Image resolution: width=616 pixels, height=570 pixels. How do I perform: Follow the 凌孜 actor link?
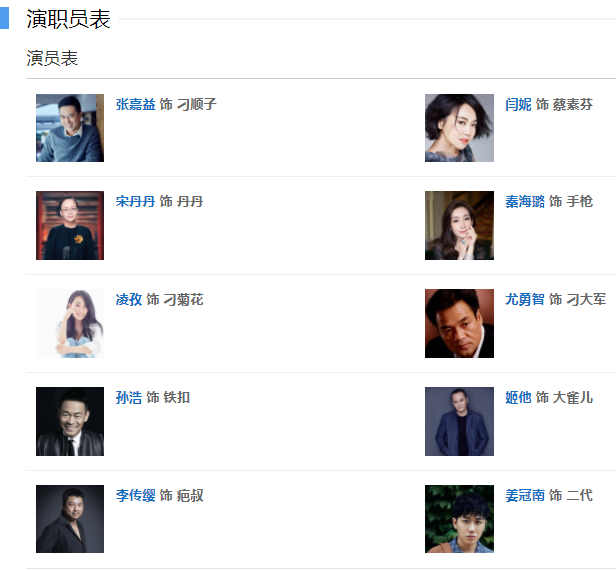129,300
